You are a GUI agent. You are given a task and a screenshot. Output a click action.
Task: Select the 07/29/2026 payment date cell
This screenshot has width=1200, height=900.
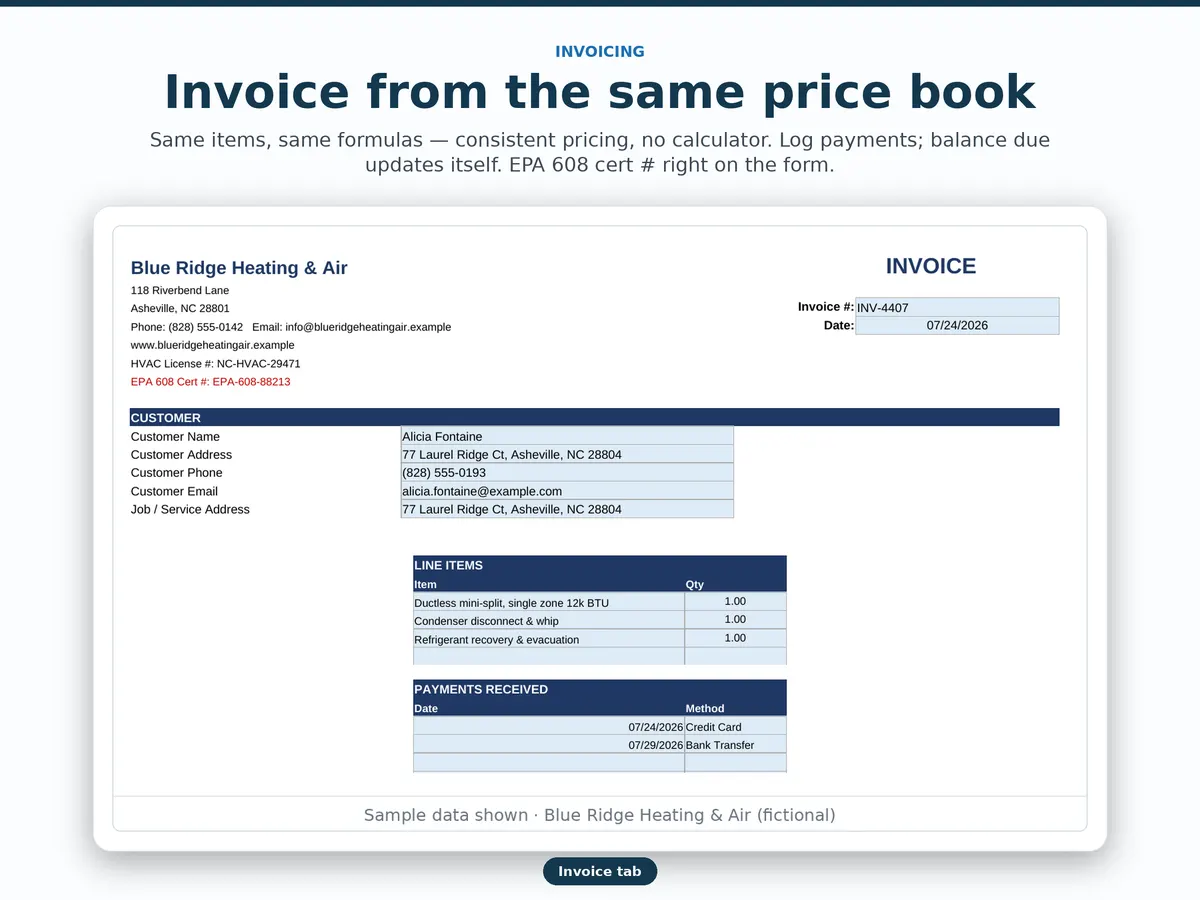tap(549, 744)
